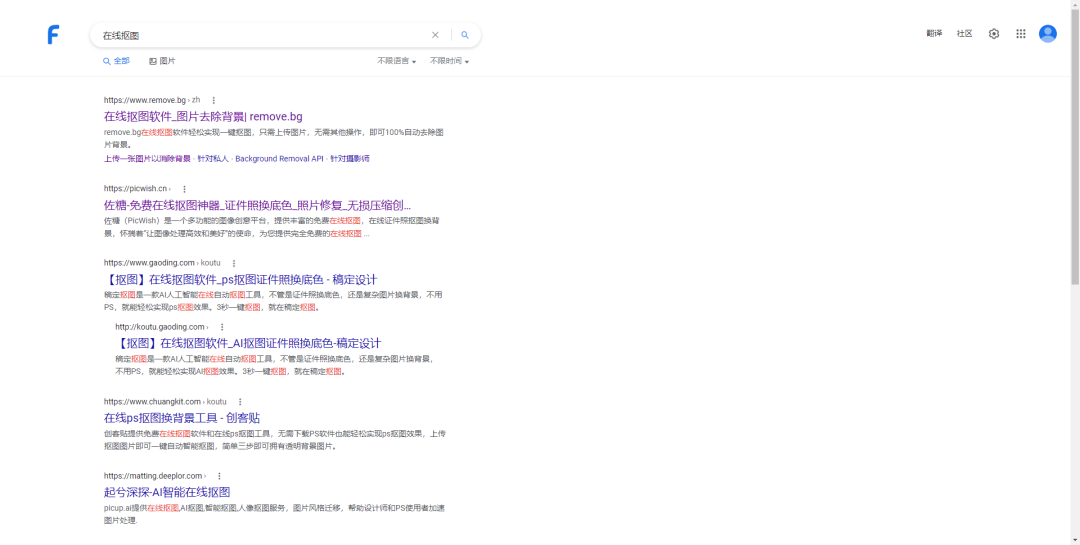
Task: Click the 上传一张图片以消除背景 sitelink
Action: [x=147, y=158]
